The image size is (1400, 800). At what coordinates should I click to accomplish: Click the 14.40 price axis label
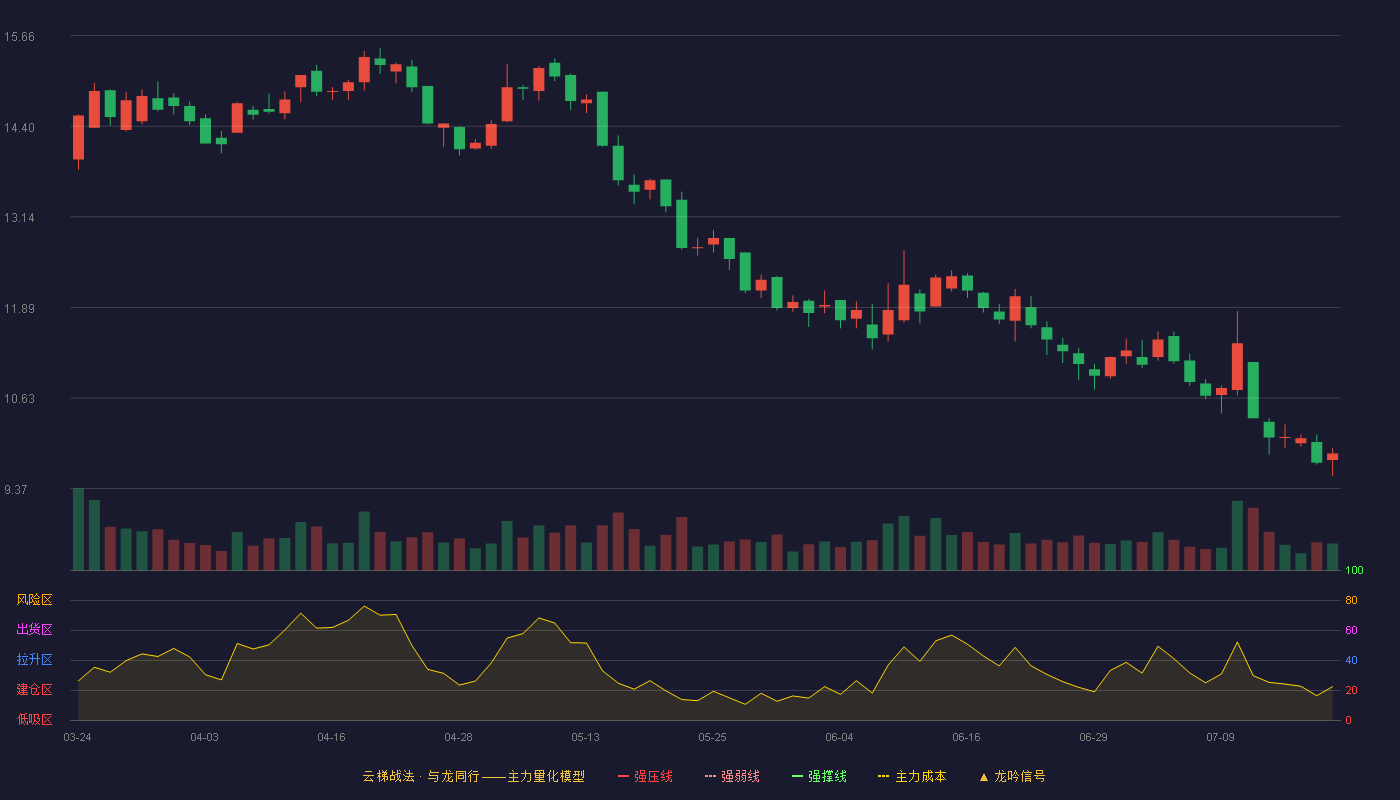[19, 128]
